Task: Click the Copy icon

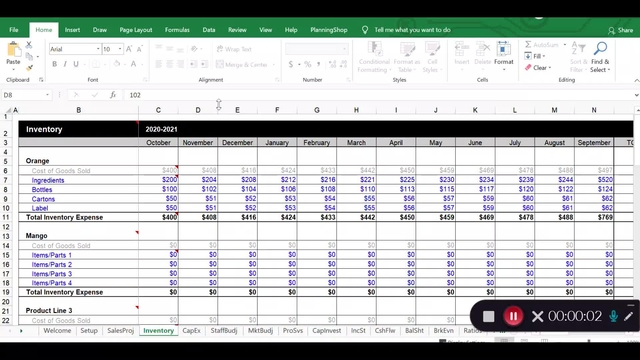Action: [x=29, y=56]
